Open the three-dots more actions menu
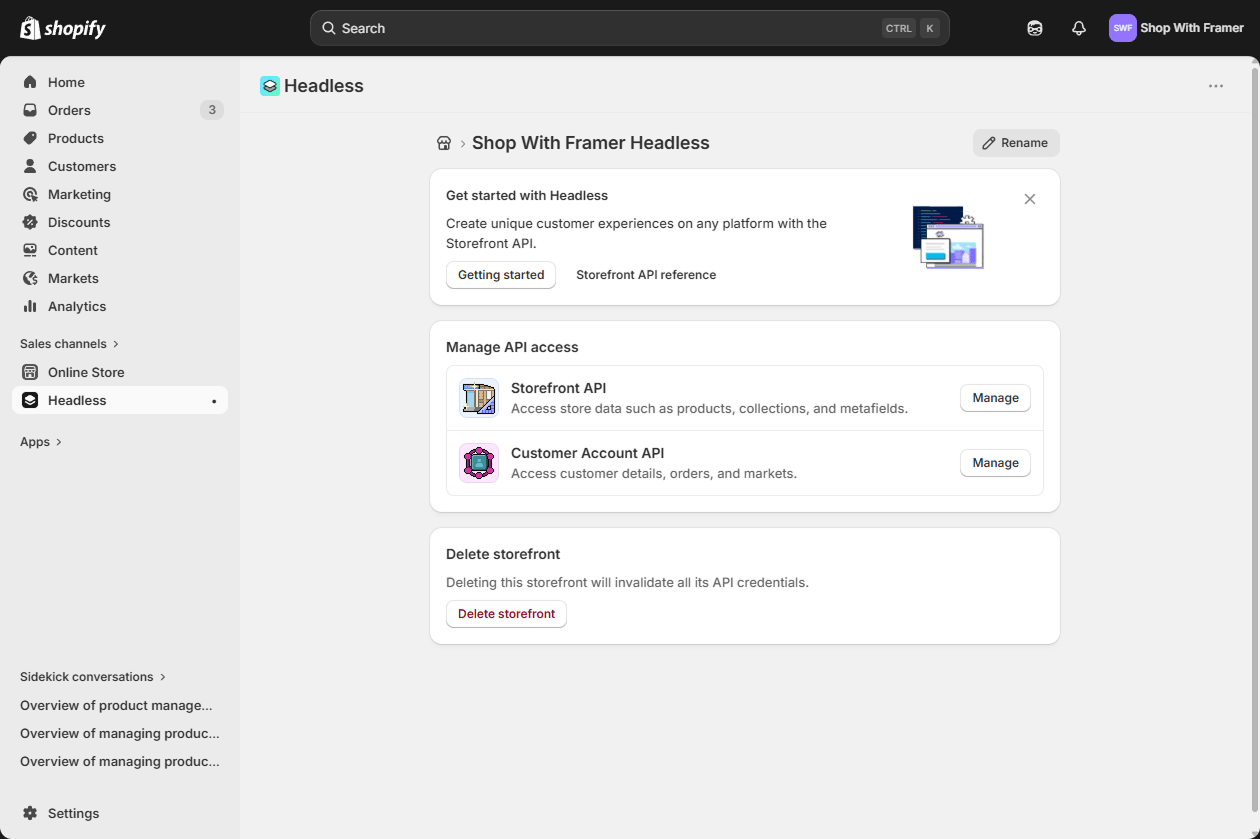The width and height of the screenshot is (1260, 839). [1216, 86]
